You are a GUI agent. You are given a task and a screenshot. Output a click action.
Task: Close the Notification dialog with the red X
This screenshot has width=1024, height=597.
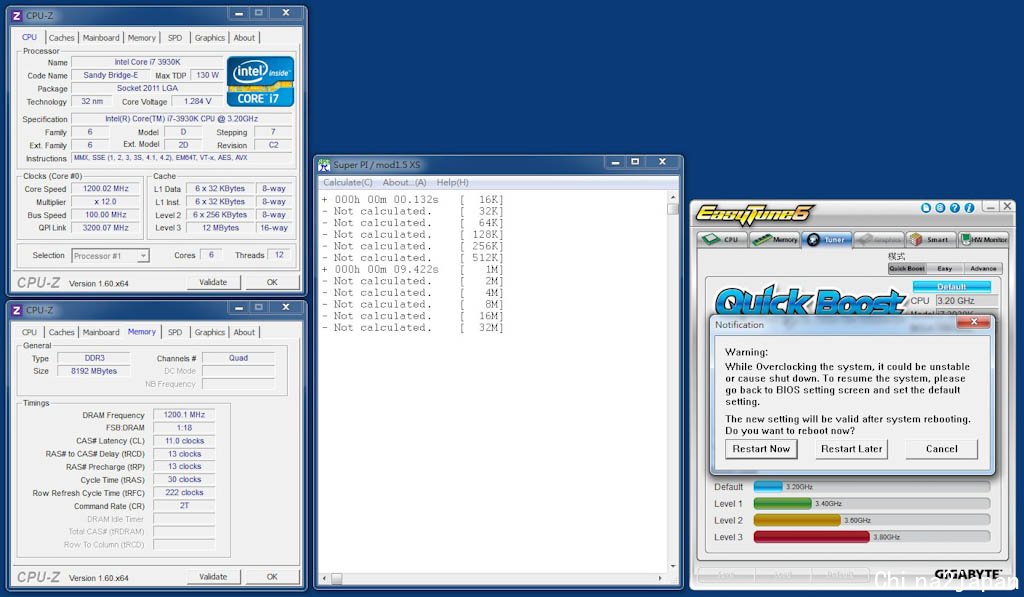(x=974, y=321)
